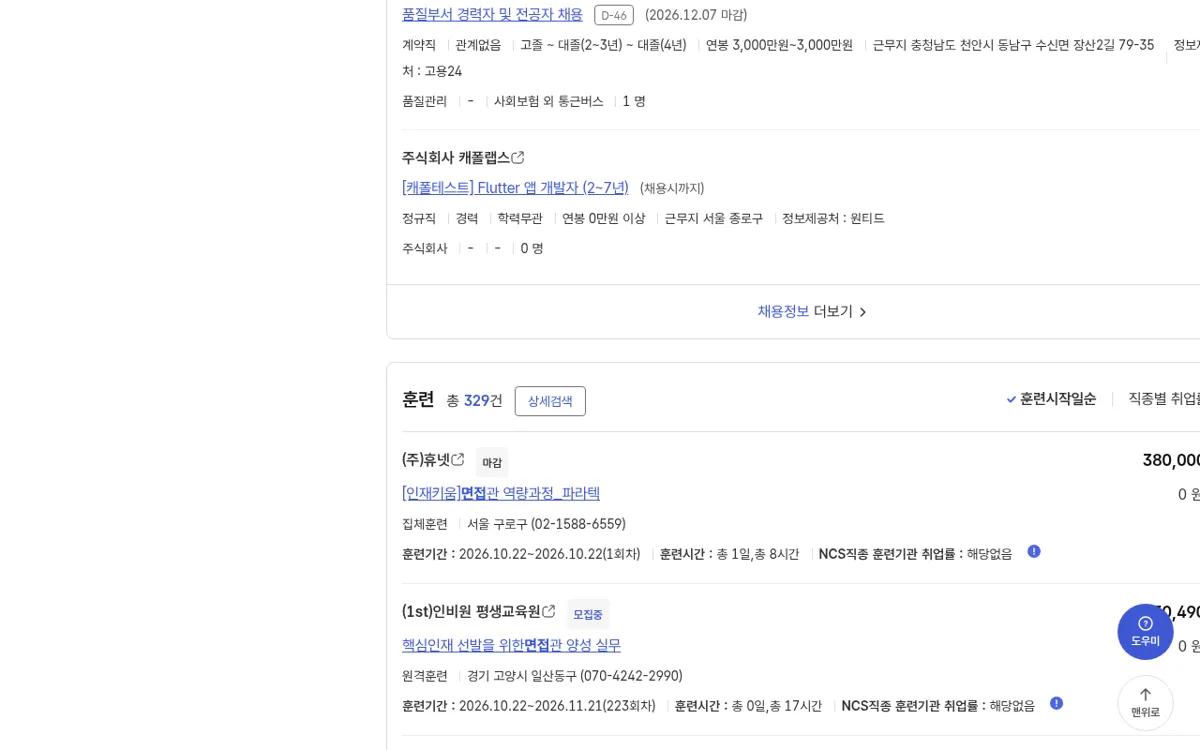Click text 총 0일,총 17시간
Screen dimensions: 1200x750
pos(776,706)
